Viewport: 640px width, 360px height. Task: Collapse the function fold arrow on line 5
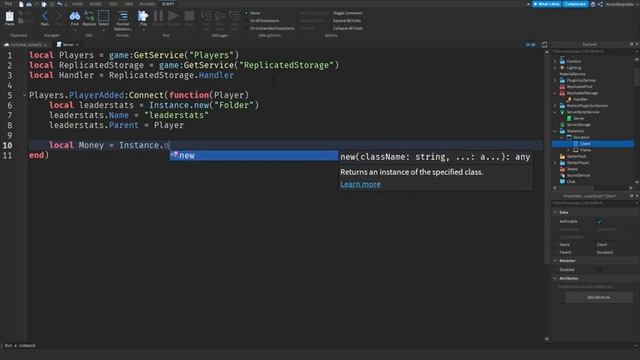[24, 95]
